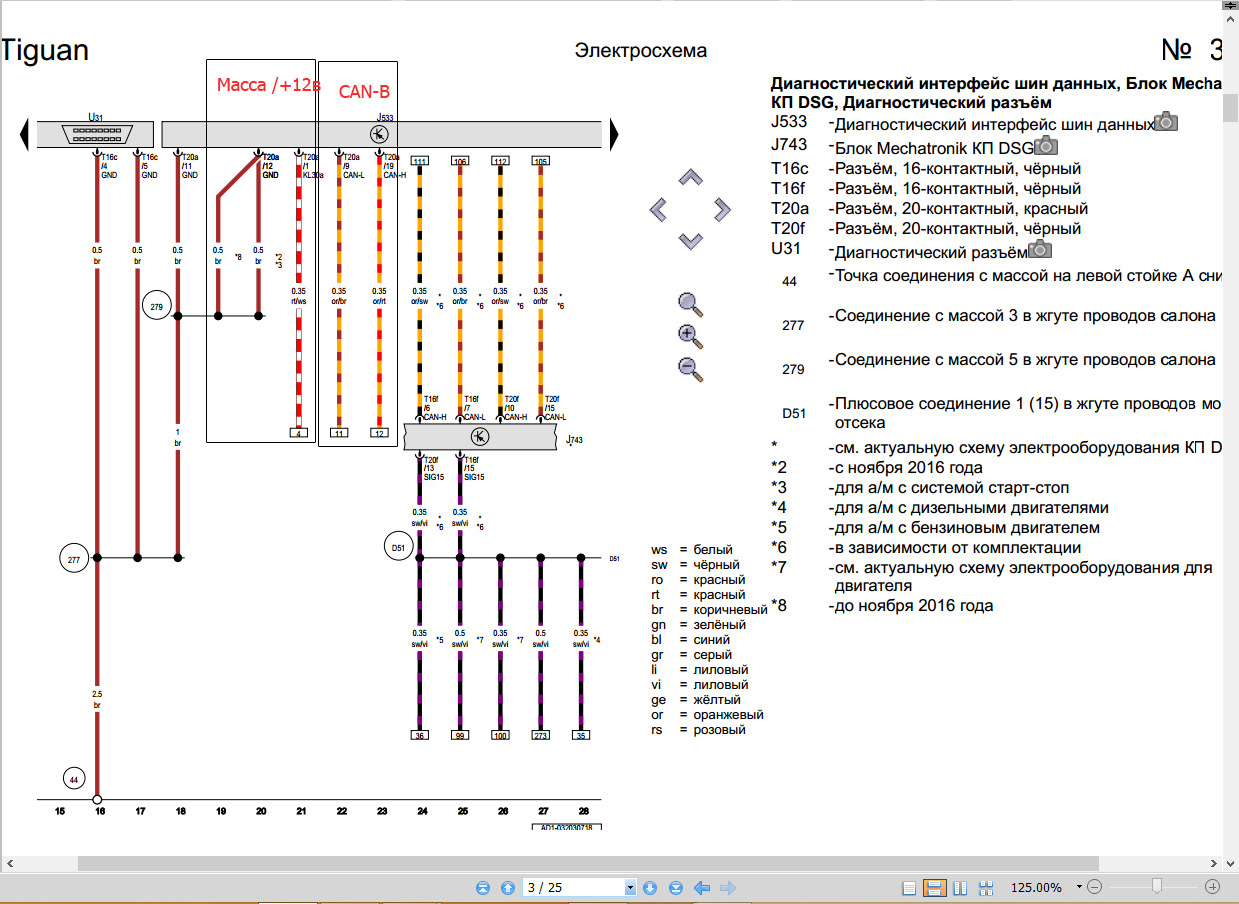Click the J743 transistor symbol

coord(478,436)
